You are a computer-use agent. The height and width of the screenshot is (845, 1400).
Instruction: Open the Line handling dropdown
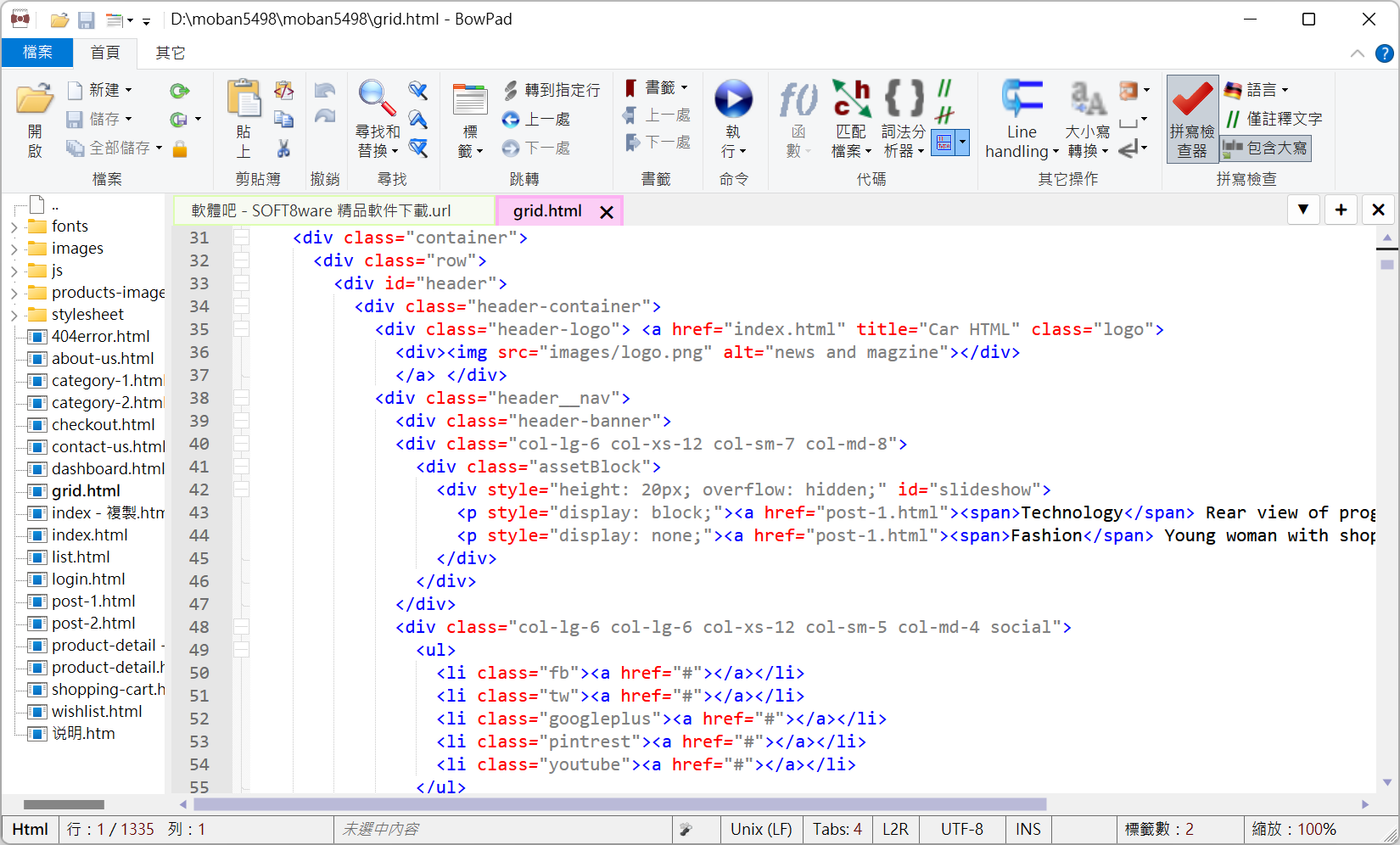[1022, 142]
